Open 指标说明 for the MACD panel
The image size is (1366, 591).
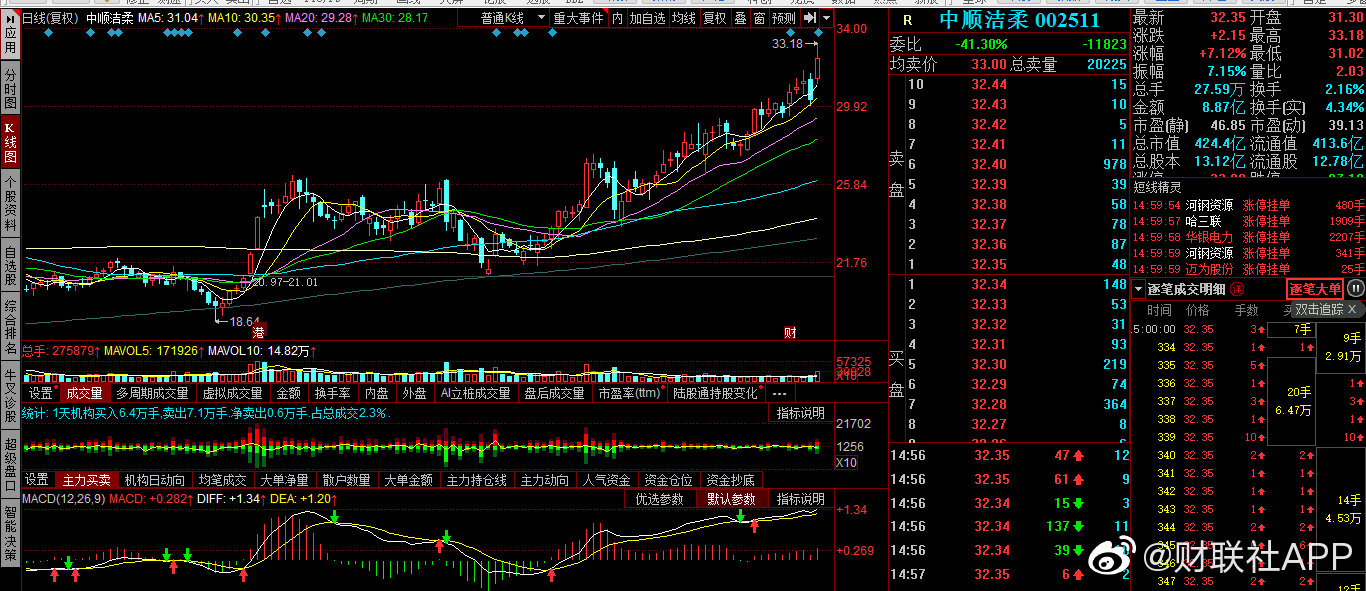click(x=800, y=499)
